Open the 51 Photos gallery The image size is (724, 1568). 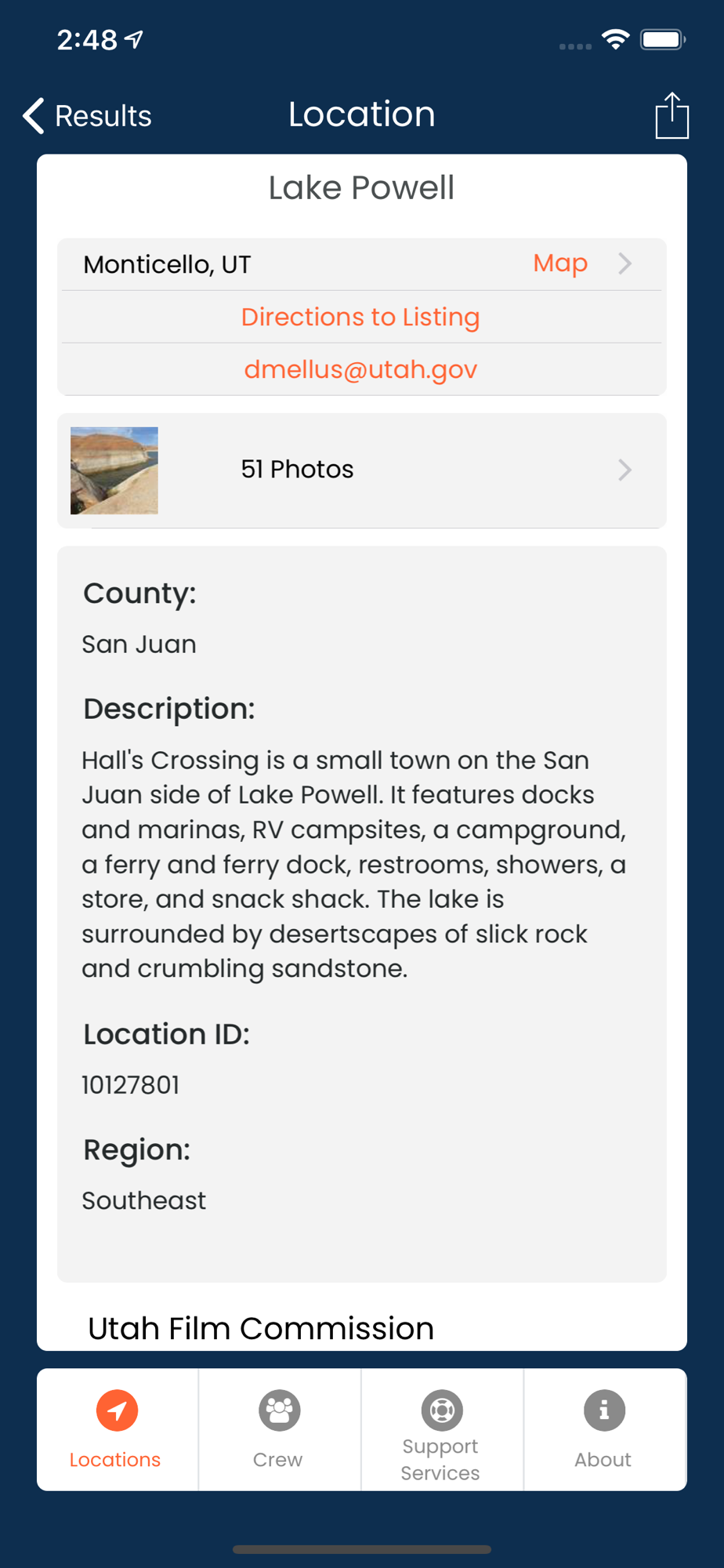(362, 470)
